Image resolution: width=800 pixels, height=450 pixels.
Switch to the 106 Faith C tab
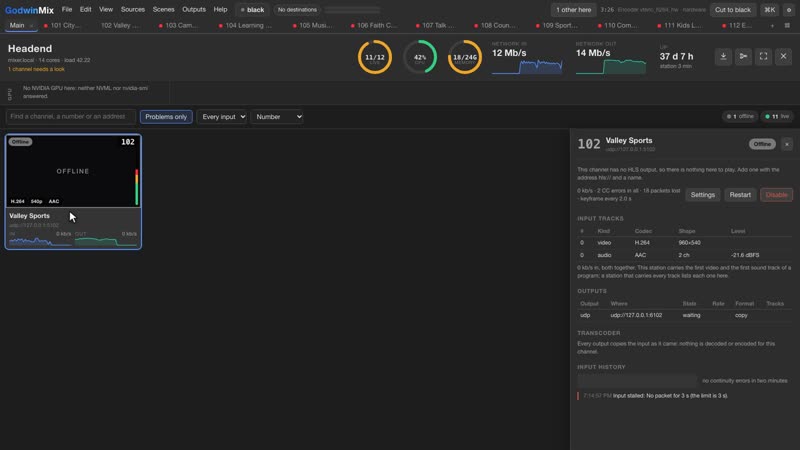coord(374,26)
